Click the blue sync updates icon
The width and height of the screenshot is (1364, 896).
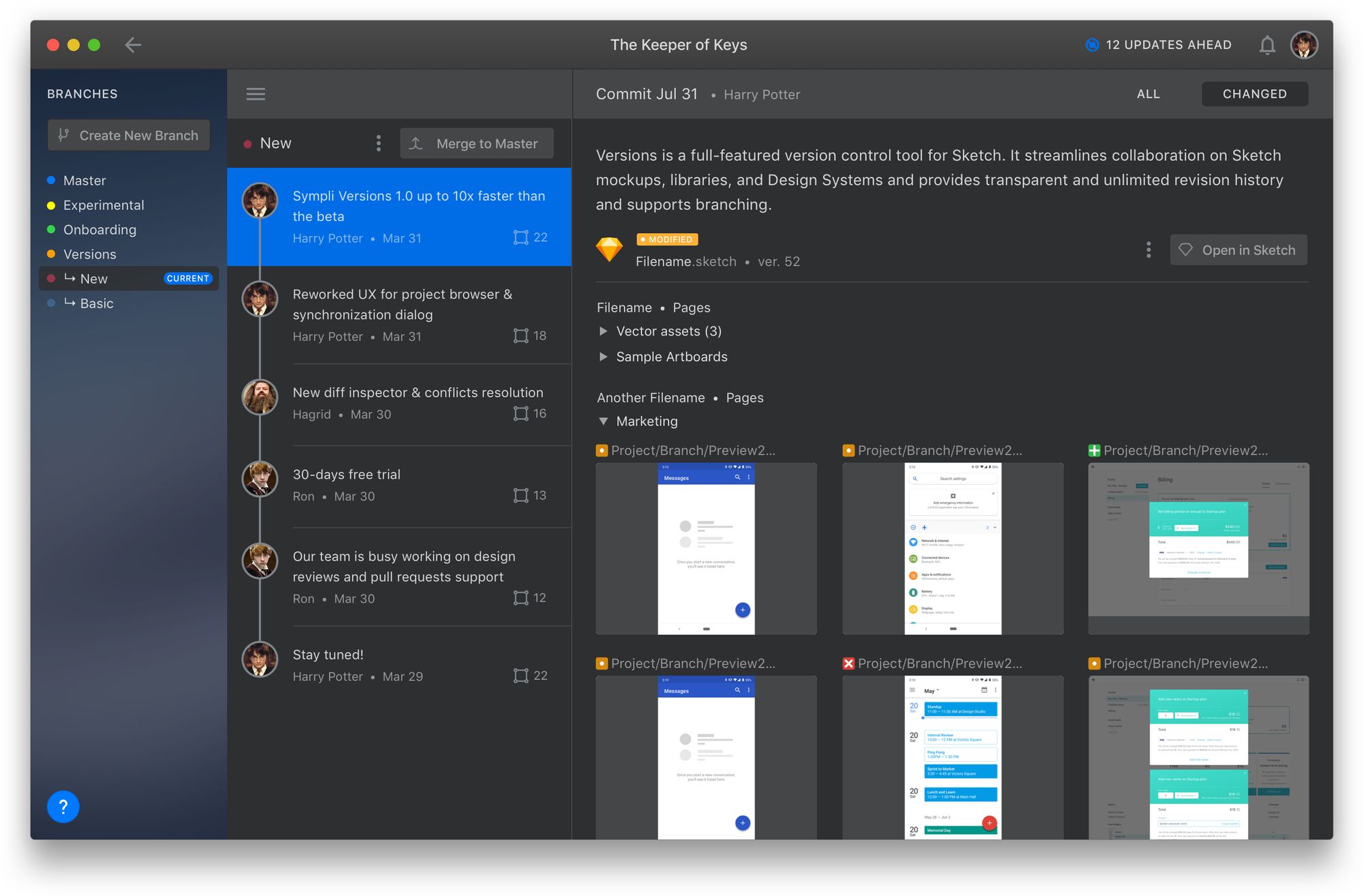(x=1092, y=45)
